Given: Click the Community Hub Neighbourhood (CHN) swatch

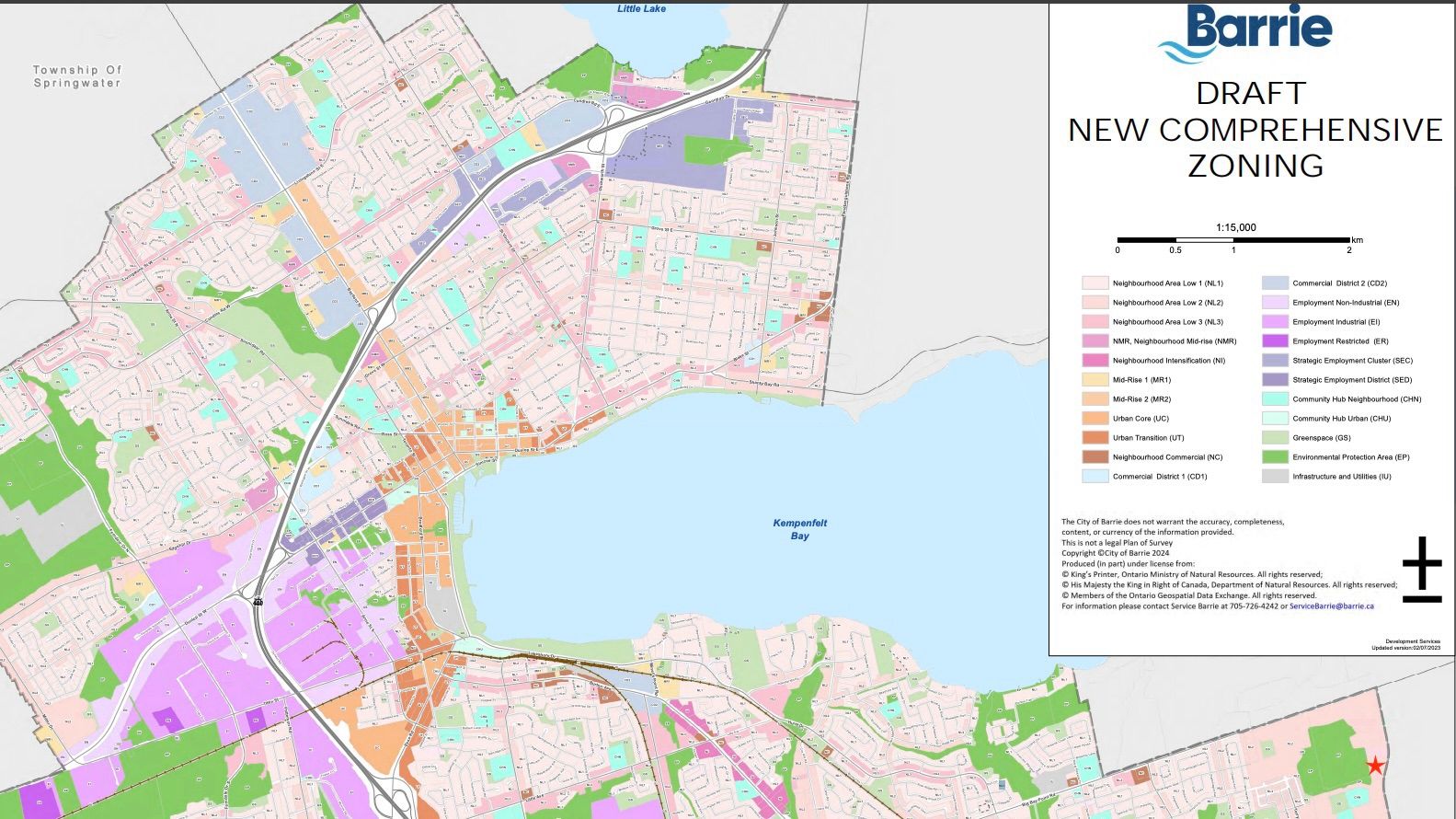Looking at the screenshot, I should coord(1274,399).
